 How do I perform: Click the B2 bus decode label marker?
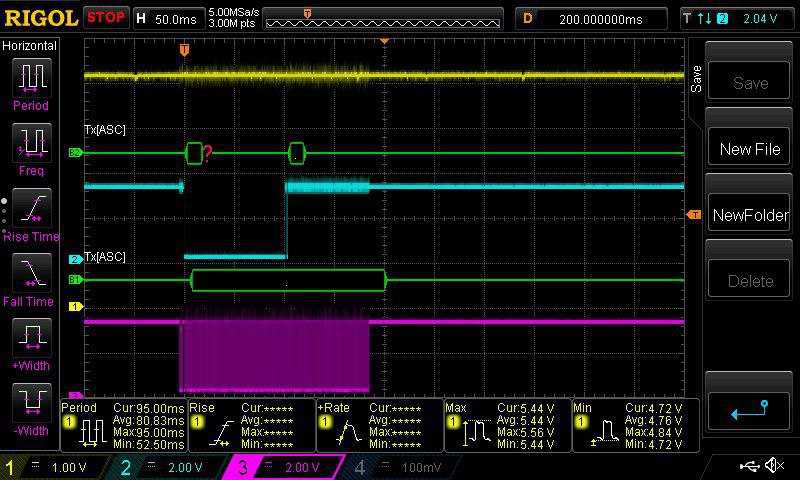(75, 153)
